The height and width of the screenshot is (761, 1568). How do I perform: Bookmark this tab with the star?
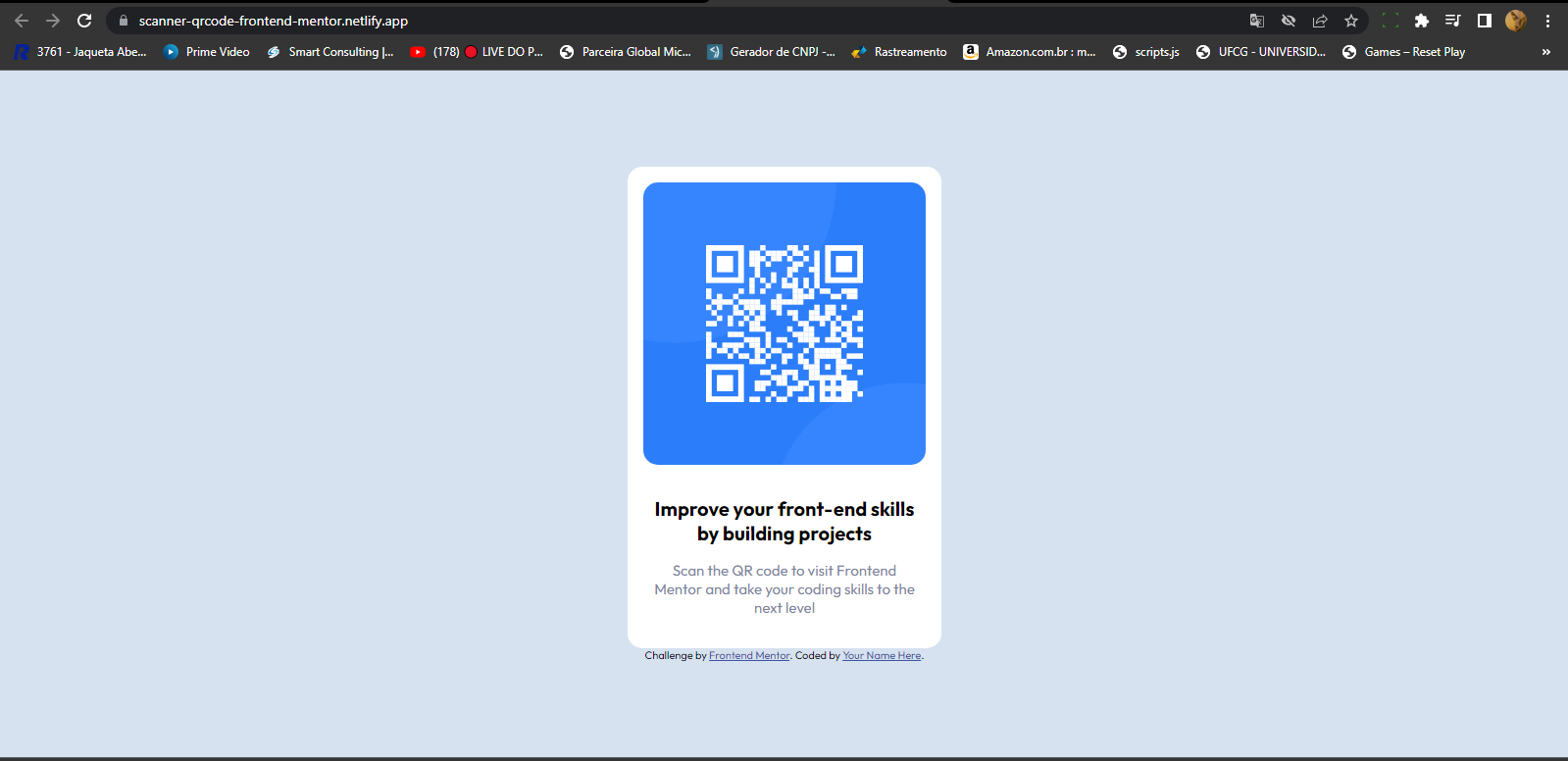[1351, 21]
